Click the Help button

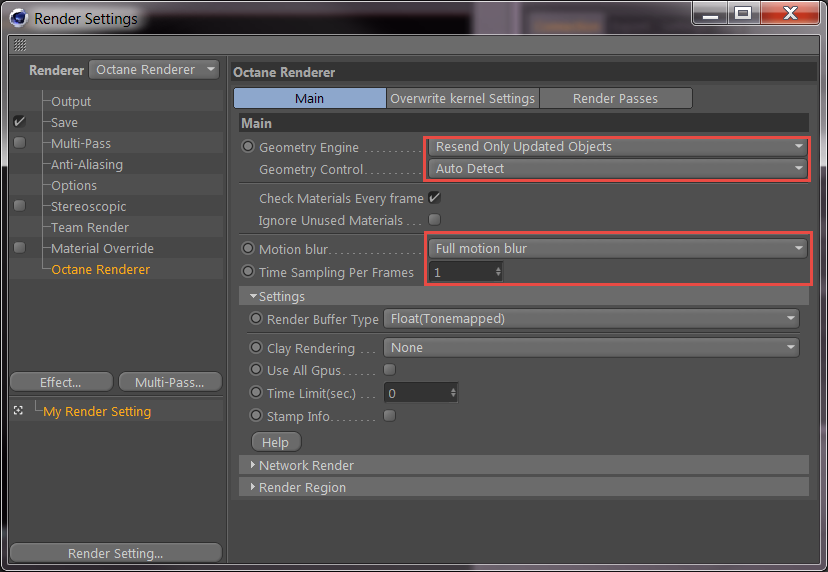276,442
